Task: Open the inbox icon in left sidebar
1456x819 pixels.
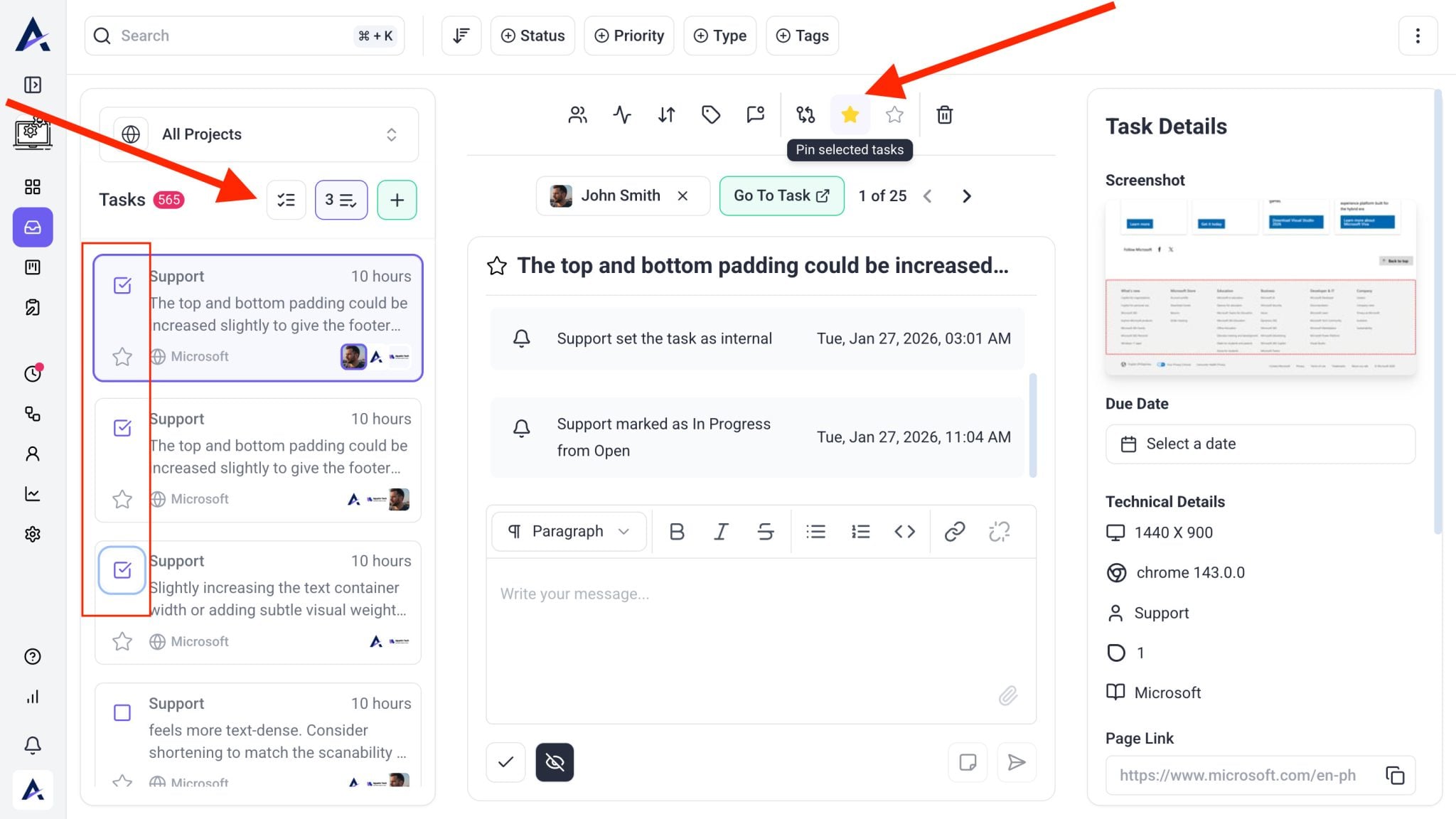Action: click(33, 227)
